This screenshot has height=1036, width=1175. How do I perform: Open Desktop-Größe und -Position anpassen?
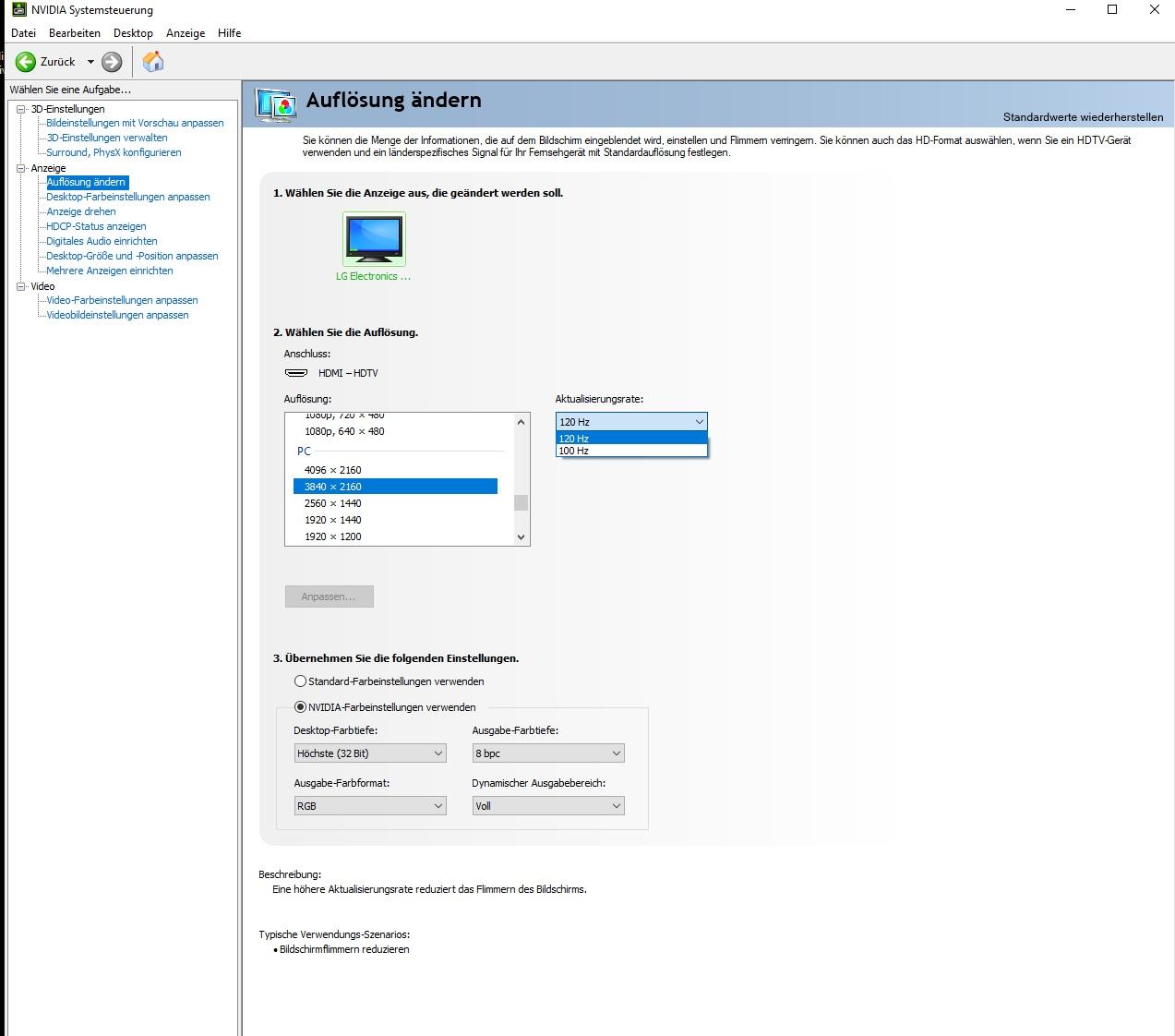[132, 256]
